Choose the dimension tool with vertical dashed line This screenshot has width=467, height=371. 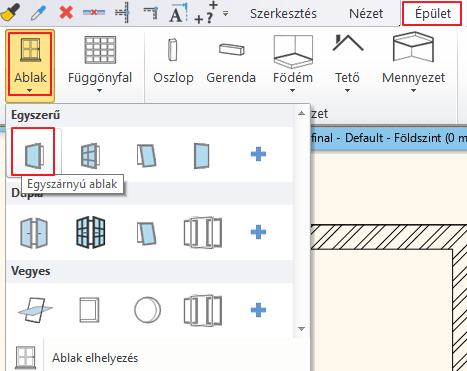point(122,13)
